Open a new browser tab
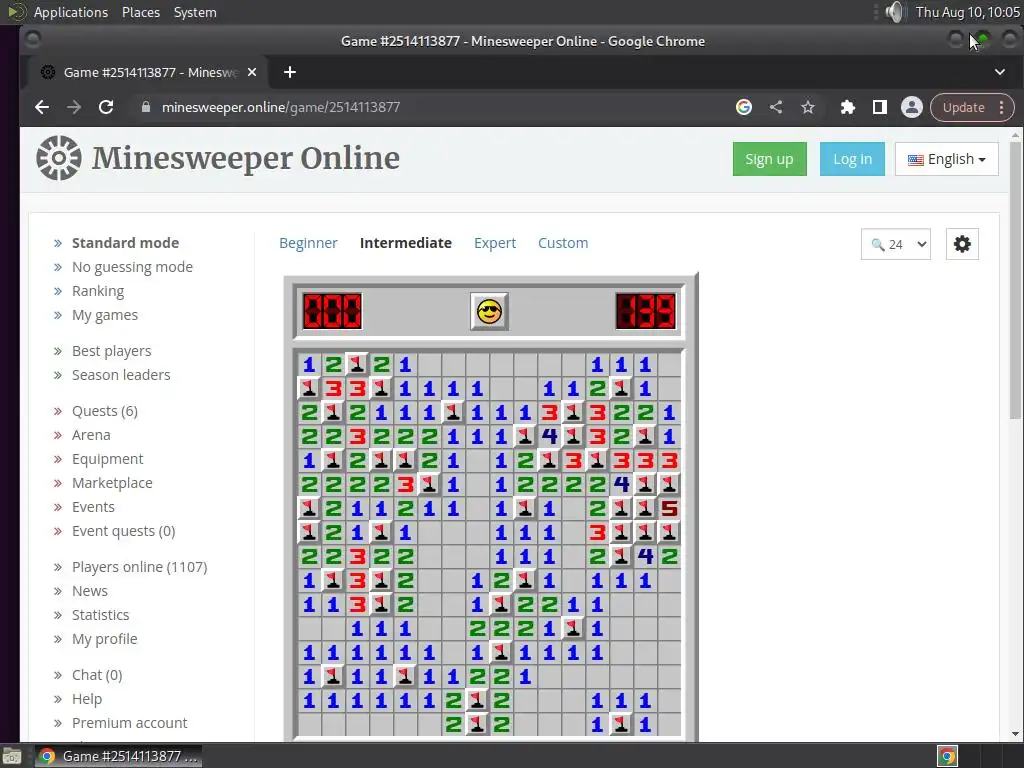 point(290,72)
